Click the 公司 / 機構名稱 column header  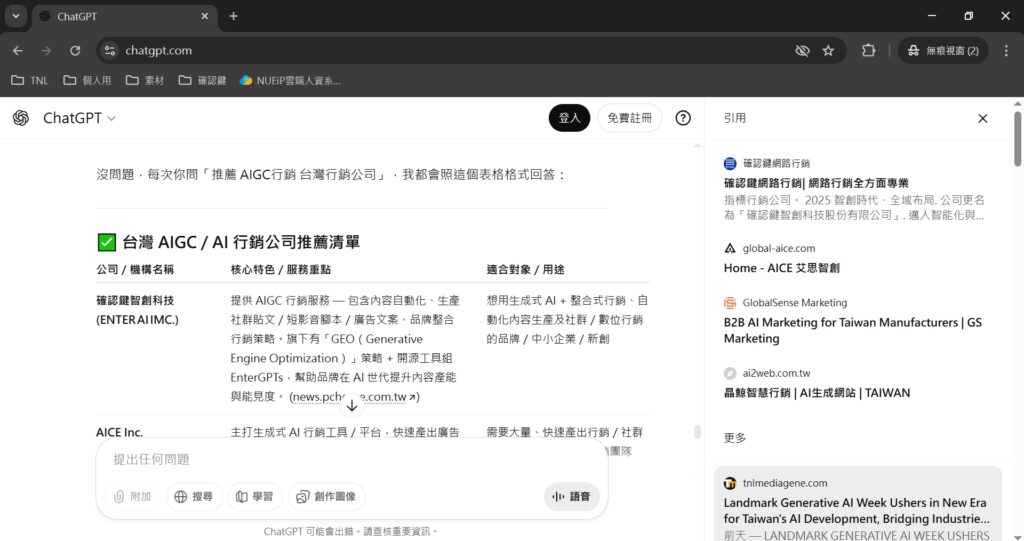(x=135, y=269)
